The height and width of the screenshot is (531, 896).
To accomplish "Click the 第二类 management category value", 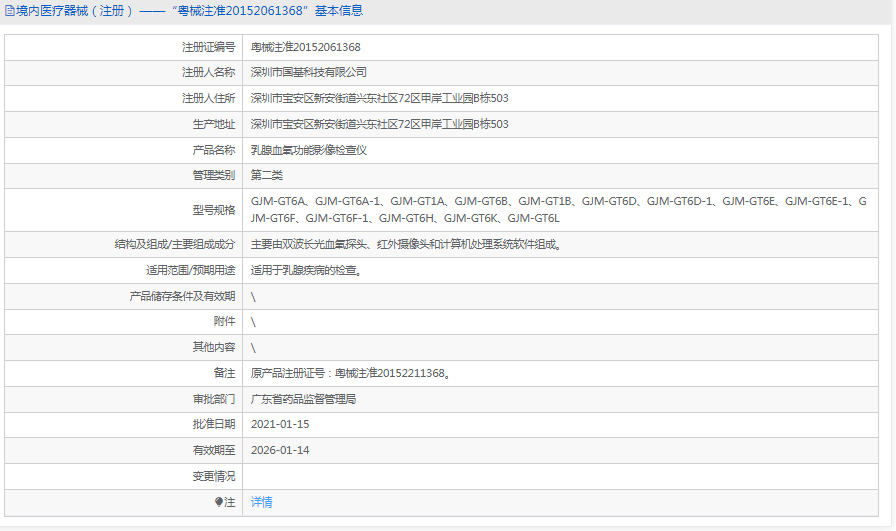I will click(267, 175).
